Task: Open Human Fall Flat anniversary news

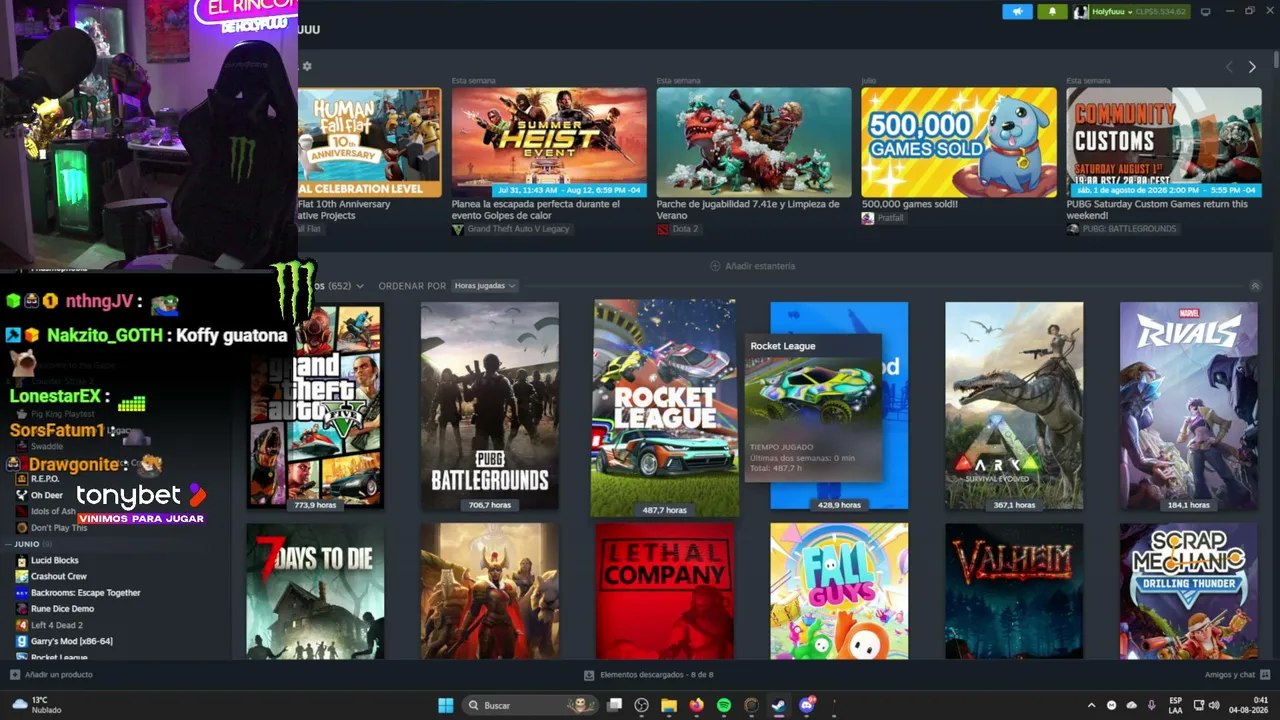Action: coord(369,142)
